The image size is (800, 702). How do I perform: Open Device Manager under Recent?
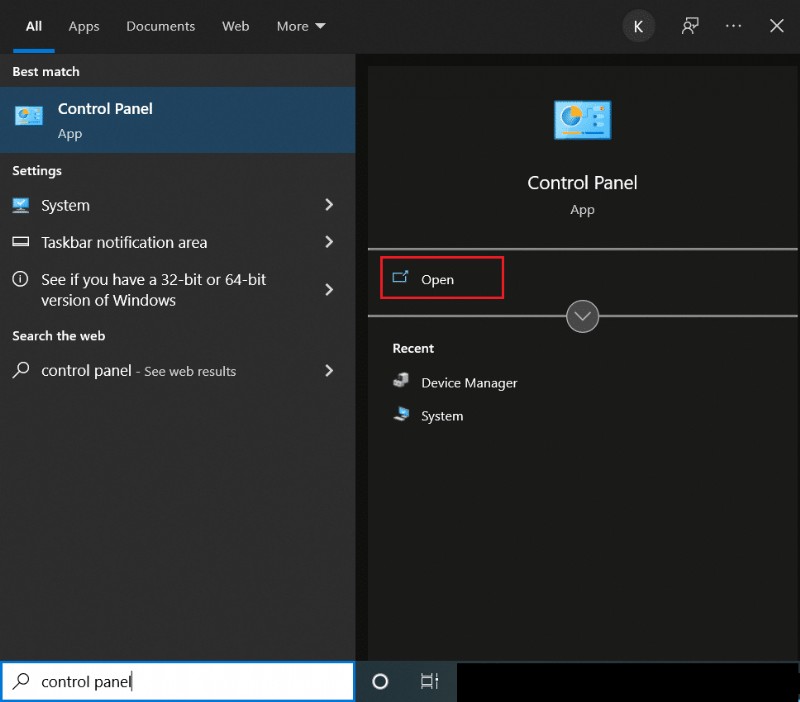coord(466,382)
